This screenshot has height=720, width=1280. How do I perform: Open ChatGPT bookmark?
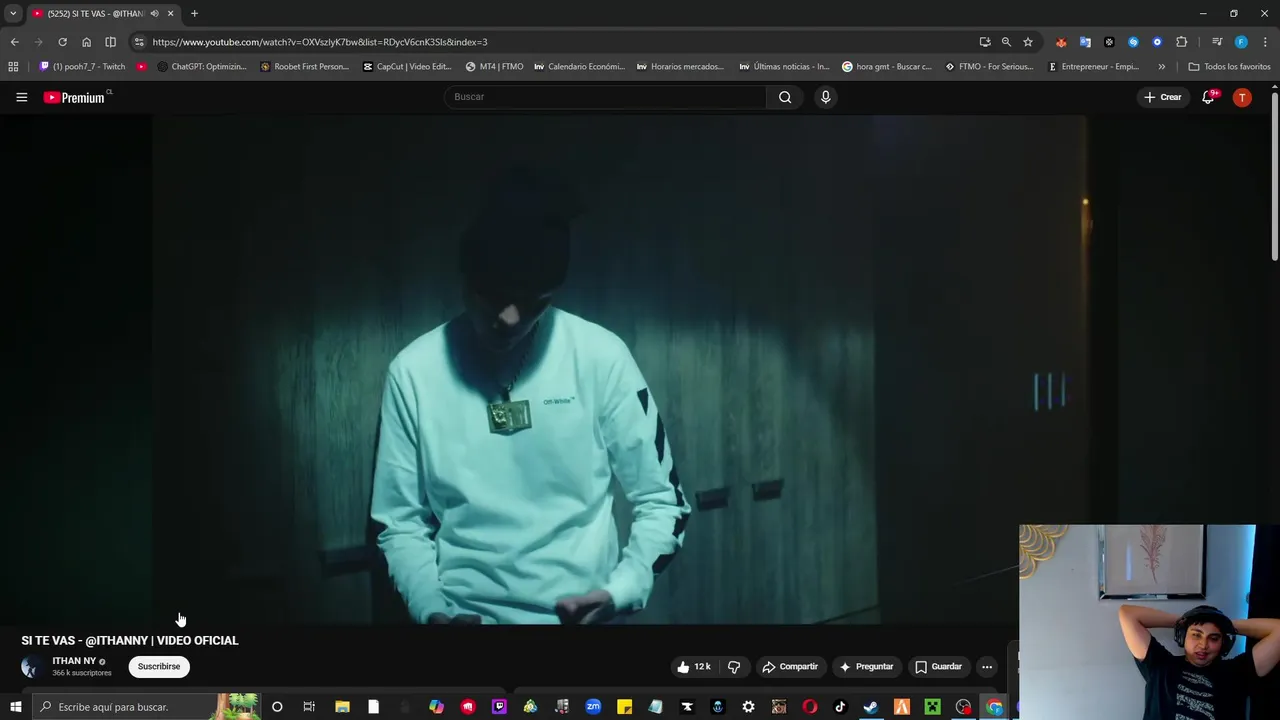[202, 67]
